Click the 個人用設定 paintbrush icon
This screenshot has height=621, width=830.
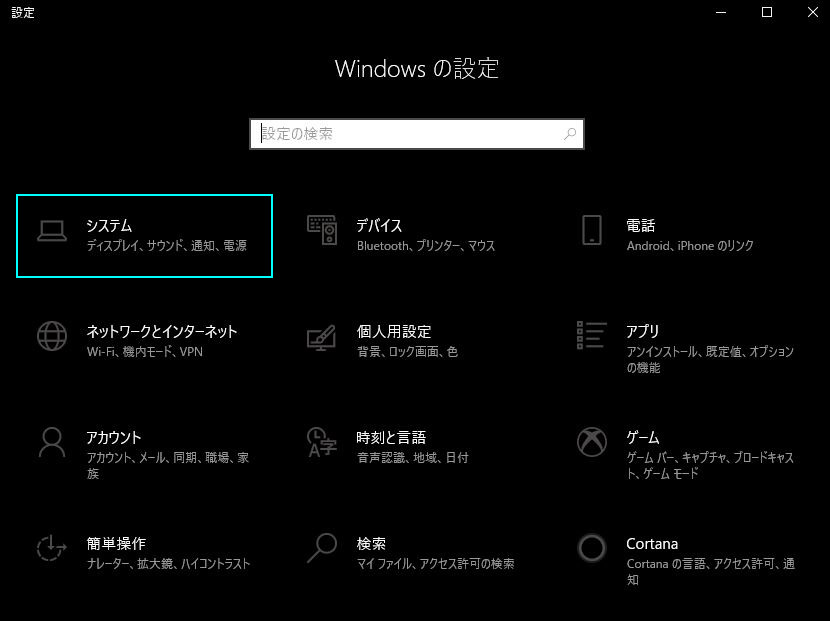pos(321,337)
